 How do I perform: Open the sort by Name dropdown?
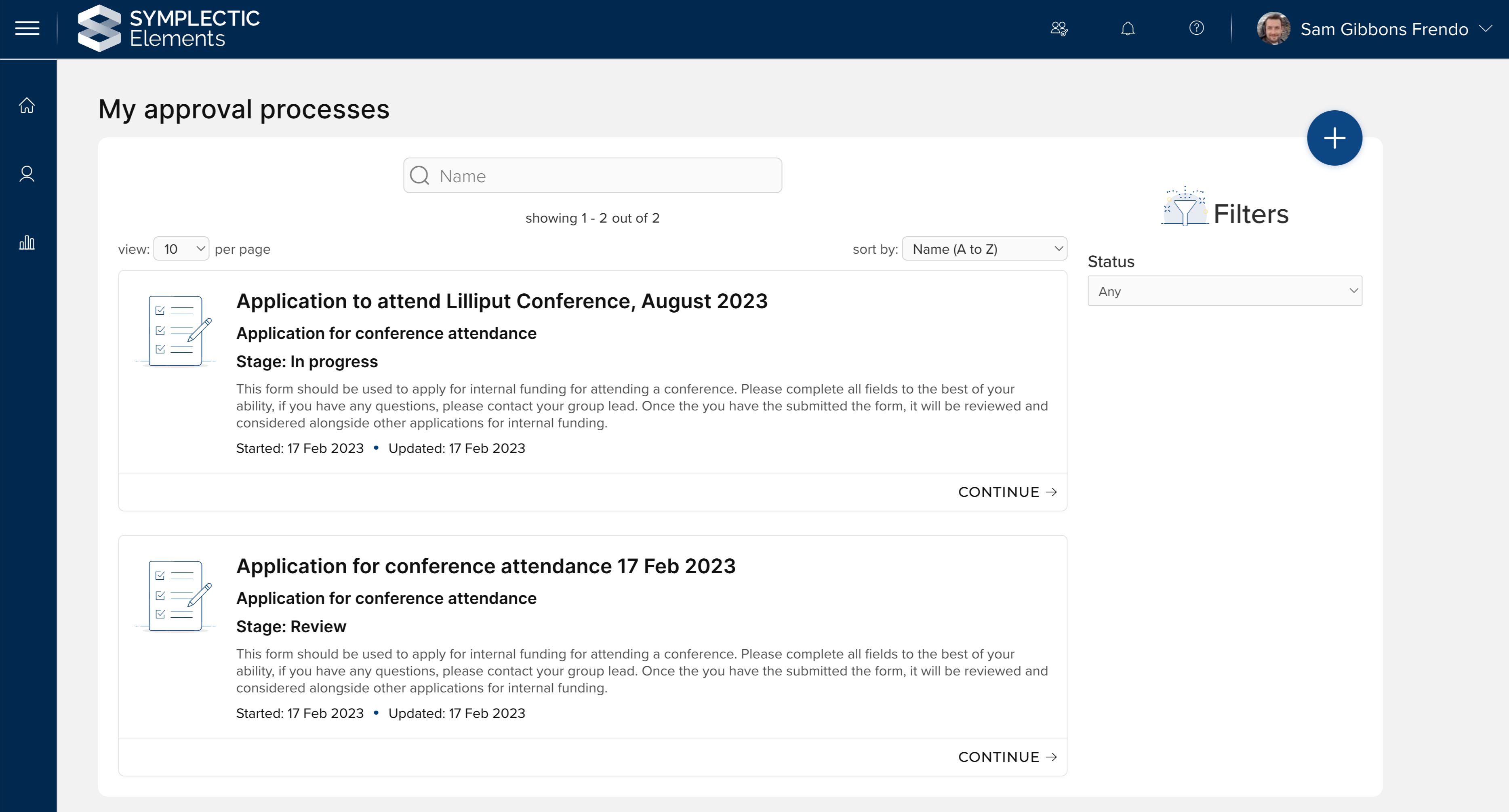[984, 249]
